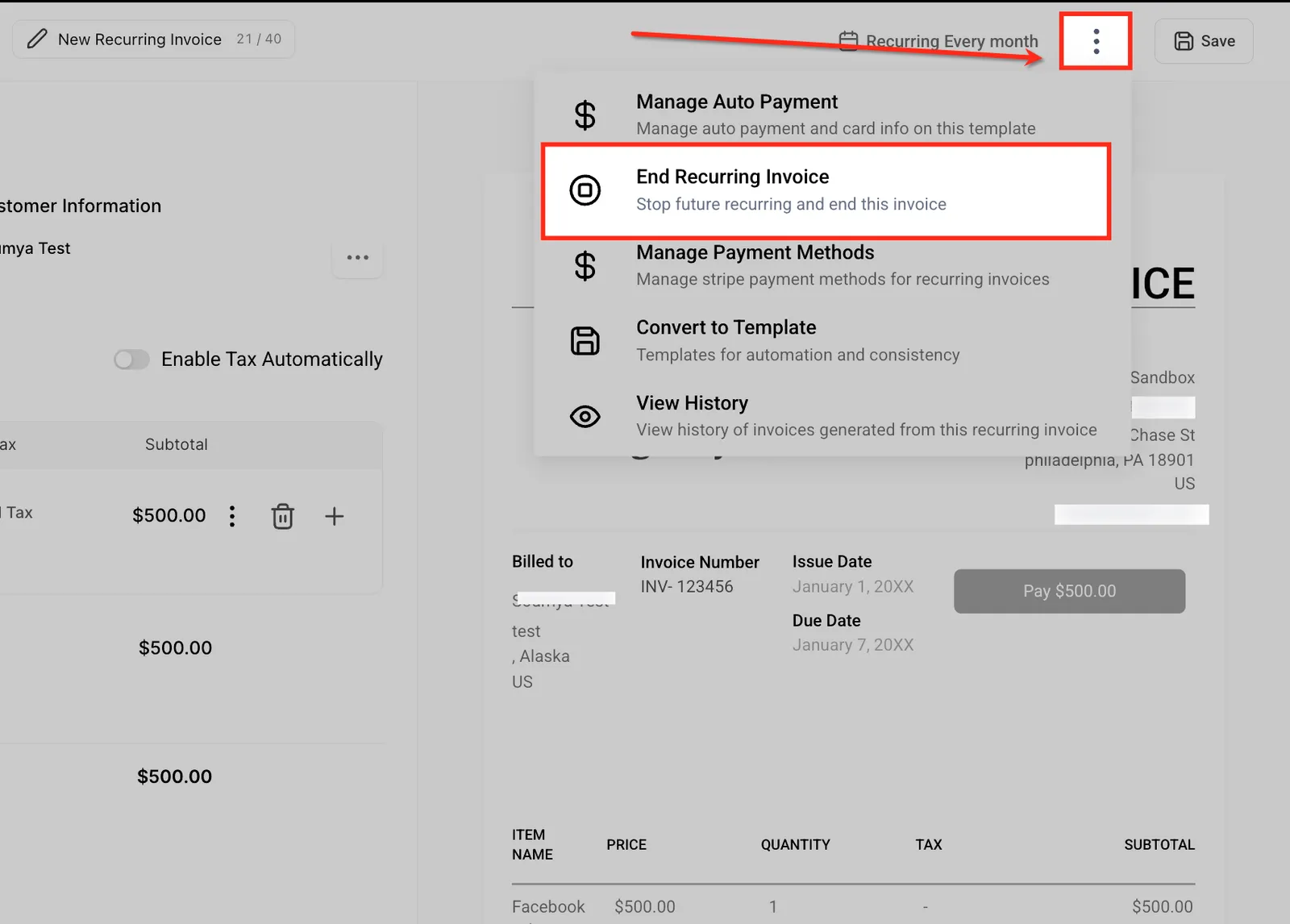Open the horizontal ellipsis menu for customer information
This screenshot has height=924, width=1290.
tap(357, 258)
